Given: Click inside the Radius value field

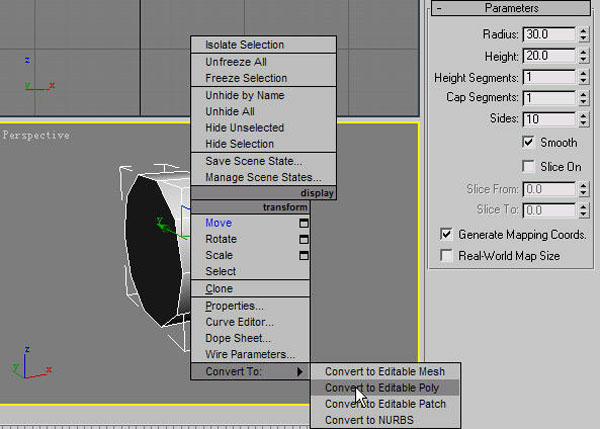Looking at the screenshot, I should tap(549, 34).
